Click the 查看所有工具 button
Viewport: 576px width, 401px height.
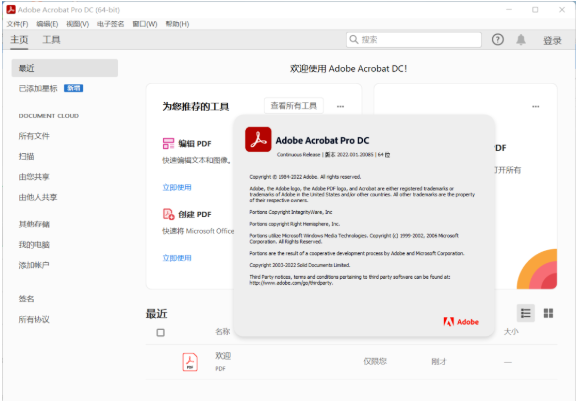point(294,106)
